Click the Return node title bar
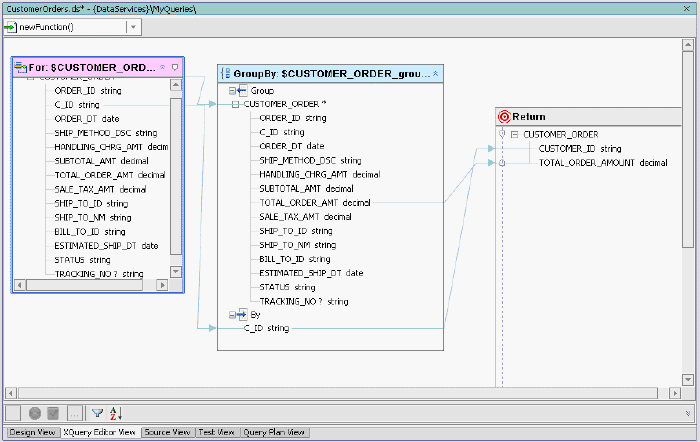This screenshot has width=700, height=442. 589,117
